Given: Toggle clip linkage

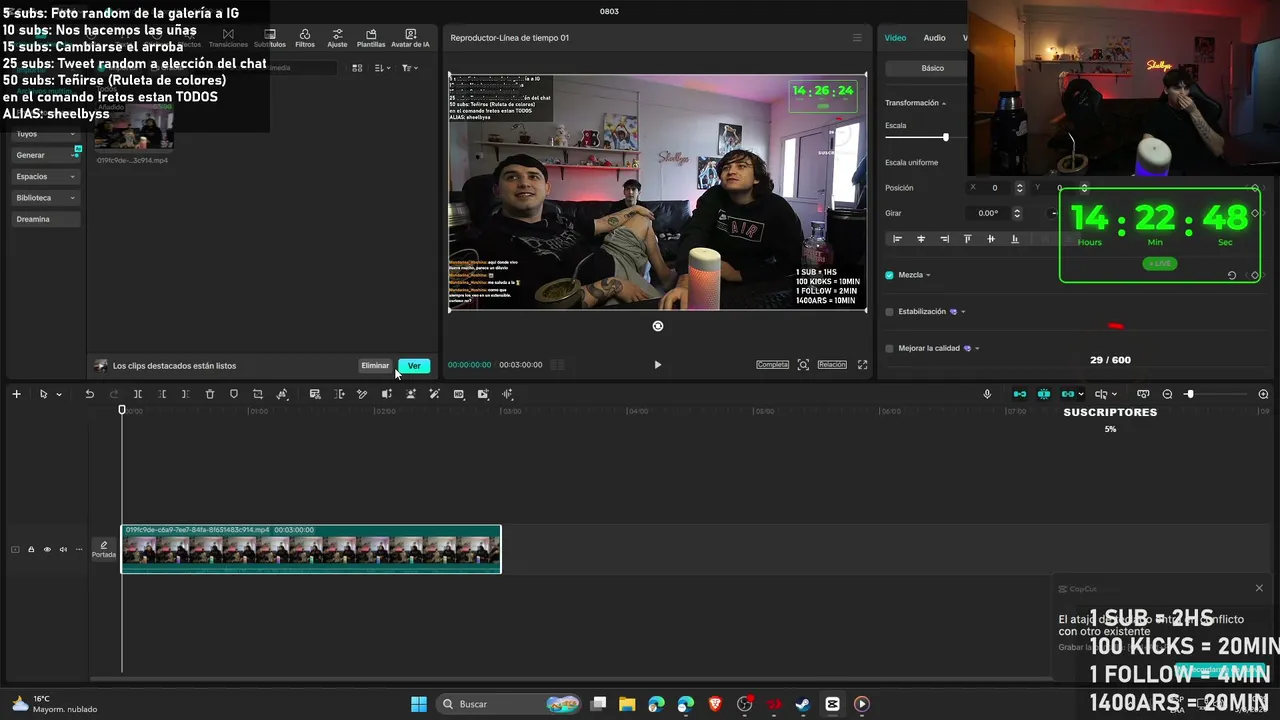Looking at the screenshot, I should pos(1068,394).
